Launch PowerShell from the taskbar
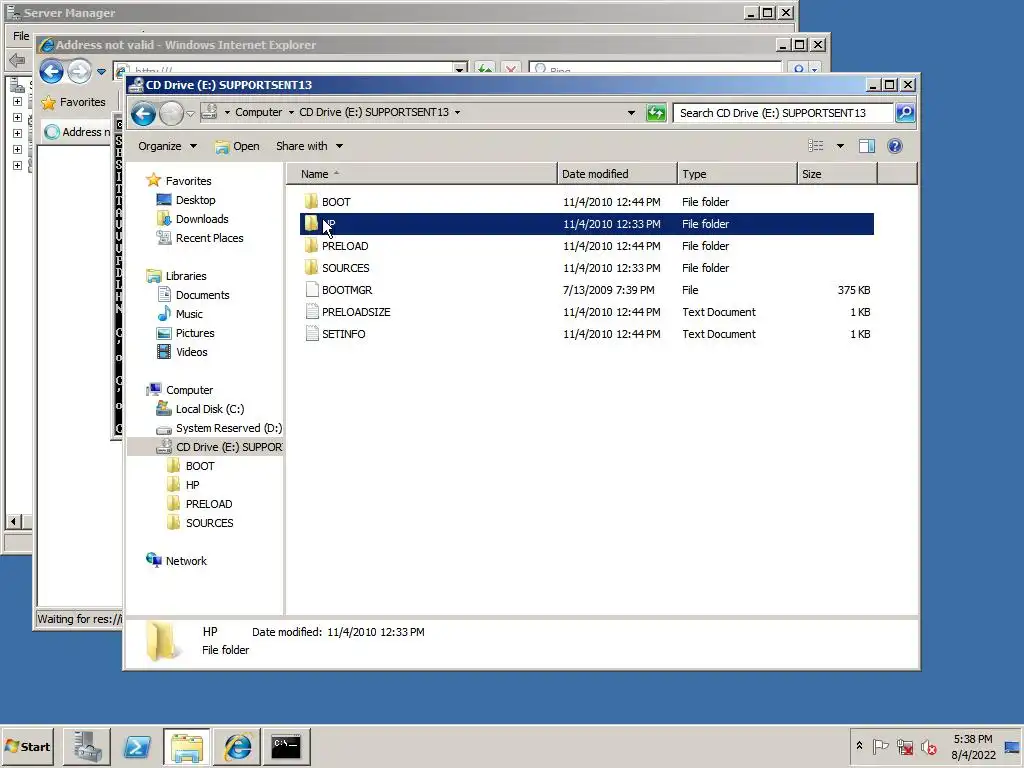Viewport: 1024px width, 768px height. coord(136,746)
